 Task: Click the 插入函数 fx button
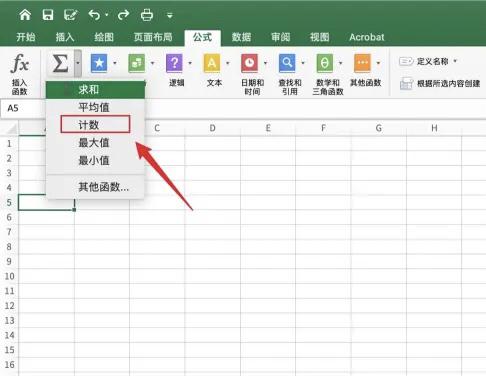point(20,74)
